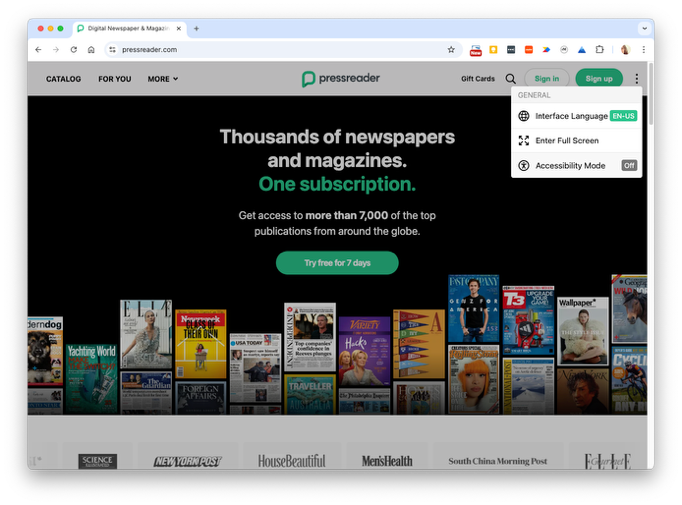The width and height of the screenshot is (682, 505).
Task: Open the Modern Dog magazine cover
Action: point(45,351)
